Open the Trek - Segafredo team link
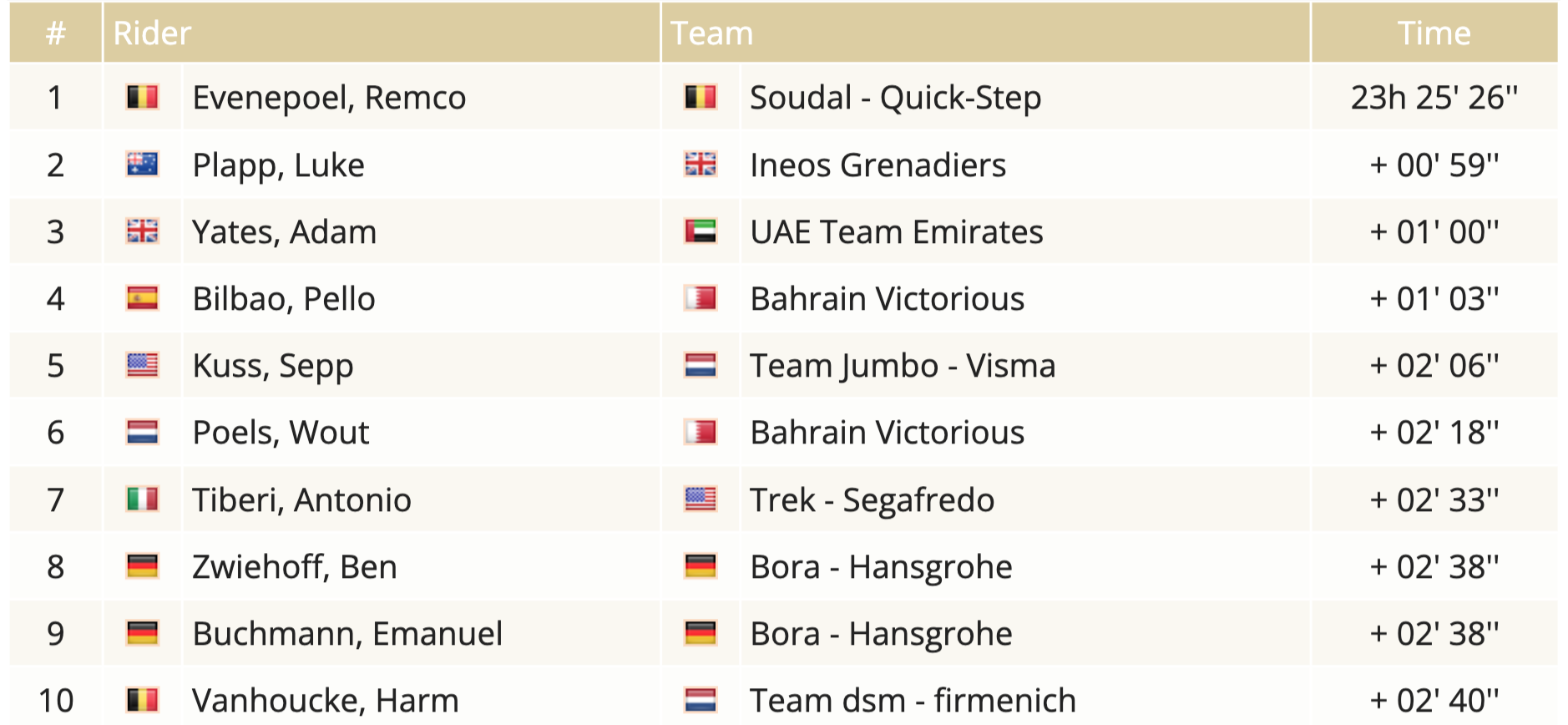 pyautogui.click(x=872, y=499)
